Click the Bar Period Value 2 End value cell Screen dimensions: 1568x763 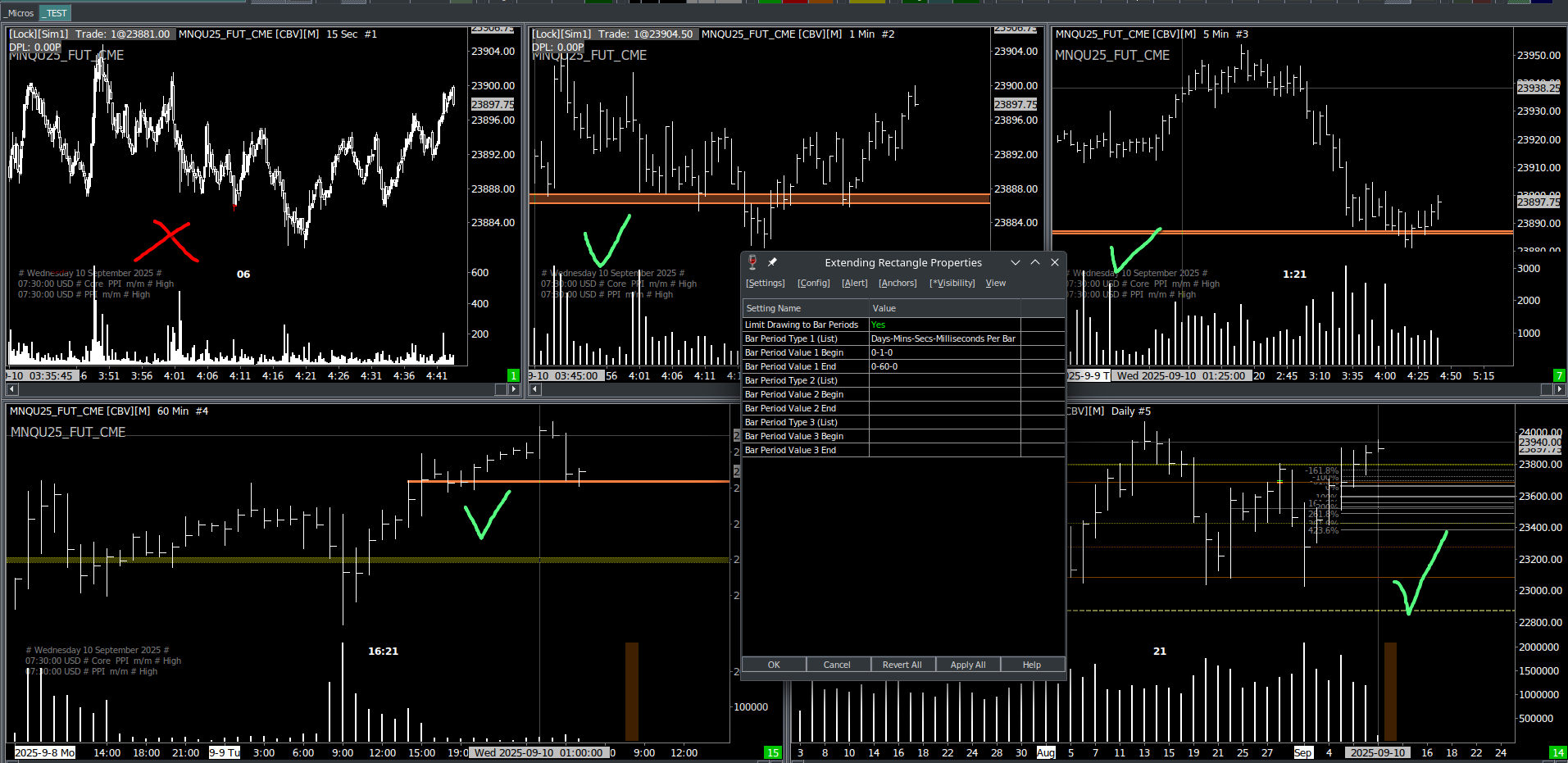(944, 408)
